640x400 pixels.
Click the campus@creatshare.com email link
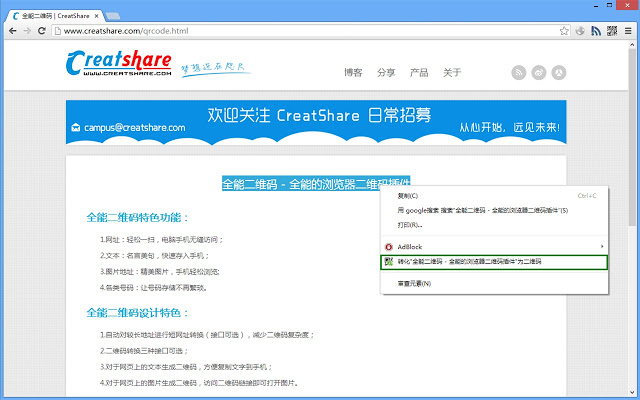tap(135, 128)
